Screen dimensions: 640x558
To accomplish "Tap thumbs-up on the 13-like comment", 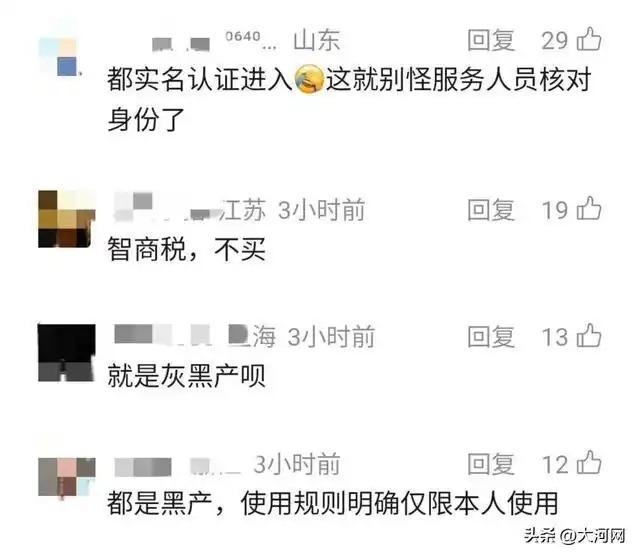I will click(589, 336).
